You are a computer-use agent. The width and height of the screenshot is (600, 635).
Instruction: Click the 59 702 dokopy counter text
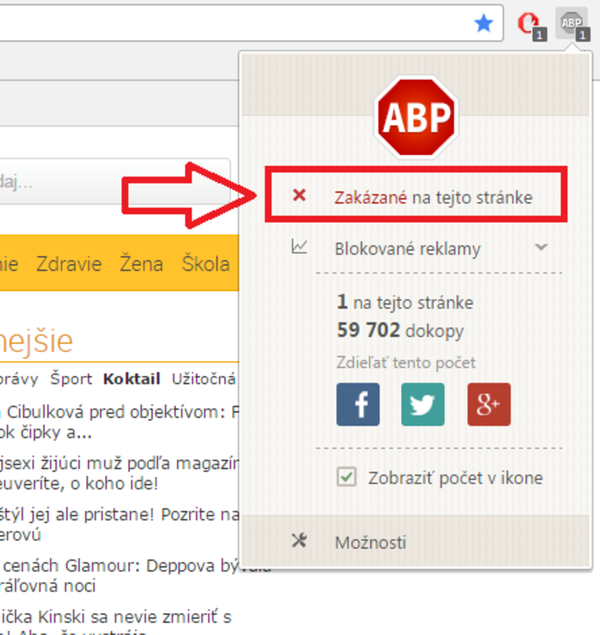coord(400,330)
